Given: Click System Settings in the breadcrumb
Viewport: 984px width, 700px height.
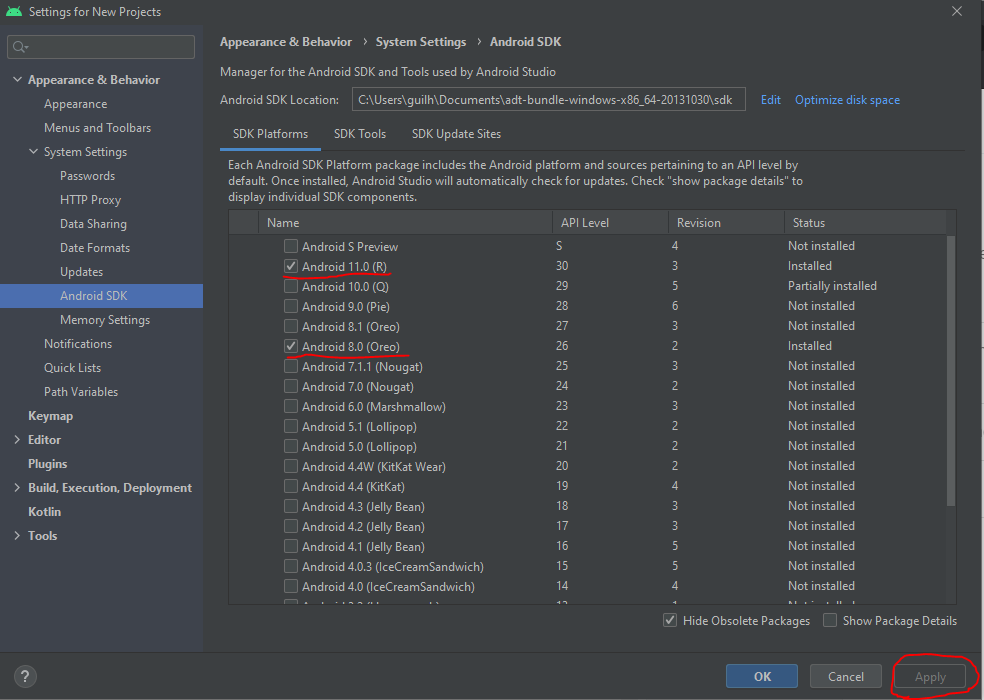Looking at the screenshot, I should [x=420, y=42].
